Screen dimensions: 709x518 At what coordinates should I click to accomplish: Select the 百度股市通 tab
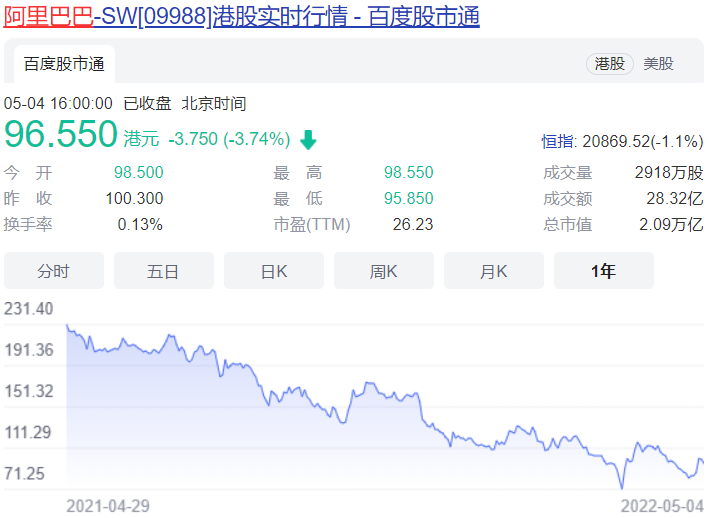pos(64,64)
